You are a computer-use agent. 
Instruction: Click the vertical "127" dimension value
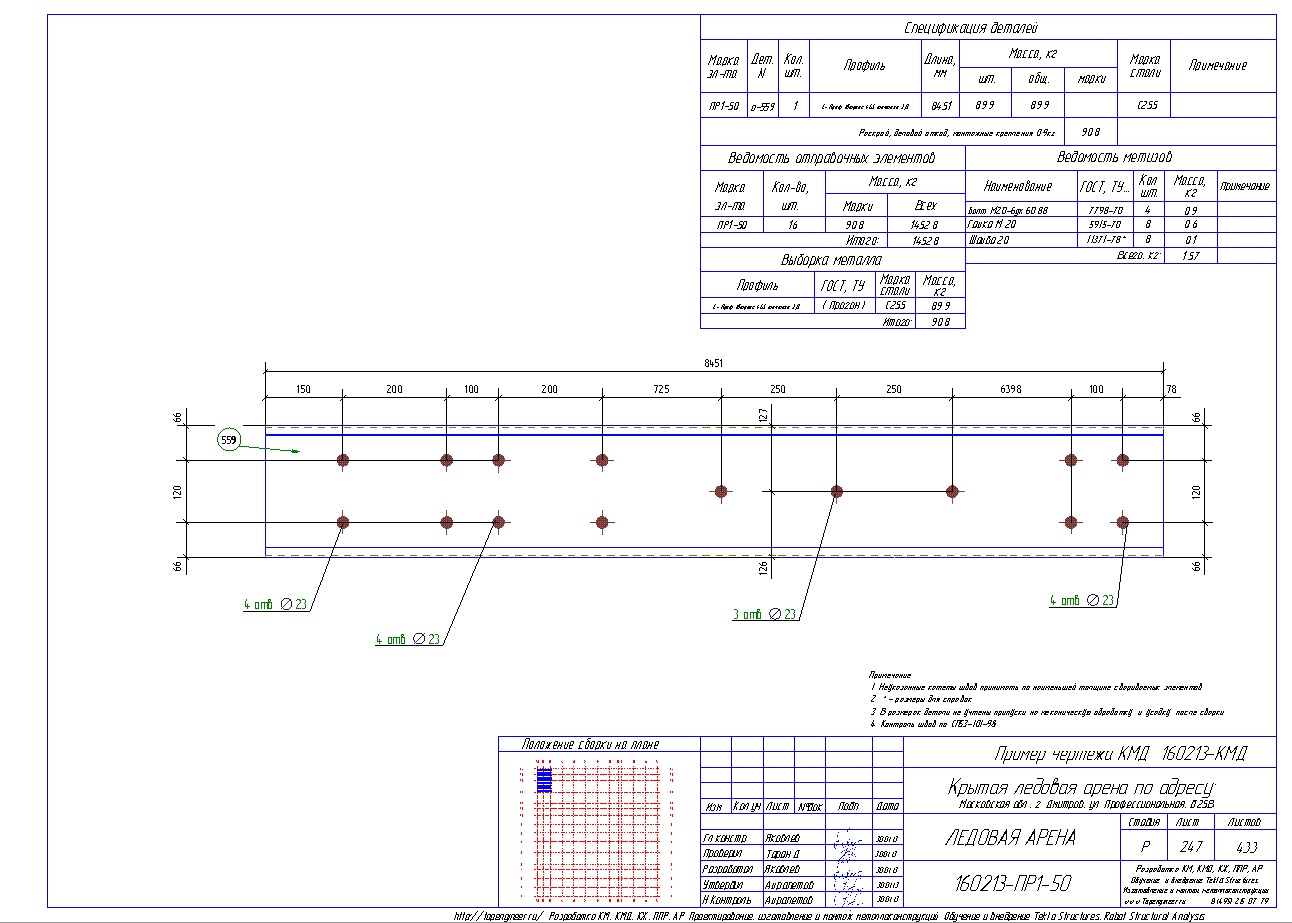tap(762, 415)
